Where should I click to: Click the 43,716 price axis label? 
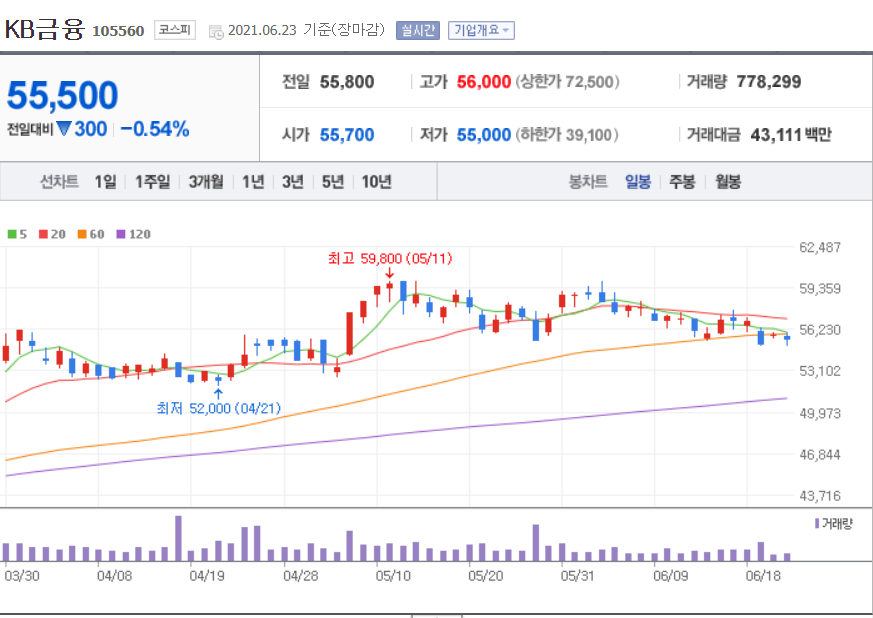click(x=820, y=496)
